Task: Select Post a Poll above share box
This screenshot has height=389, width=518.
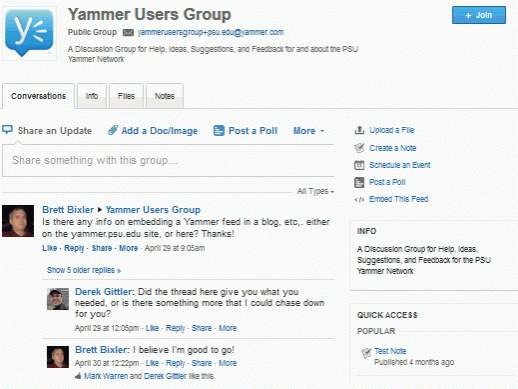Action: (x=253, y=131)
